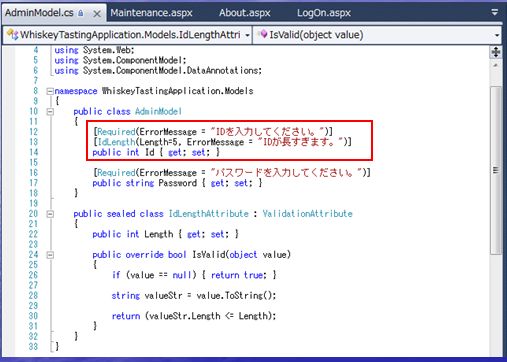Switch to the LogOn.aspx tab

coord(324,13)
